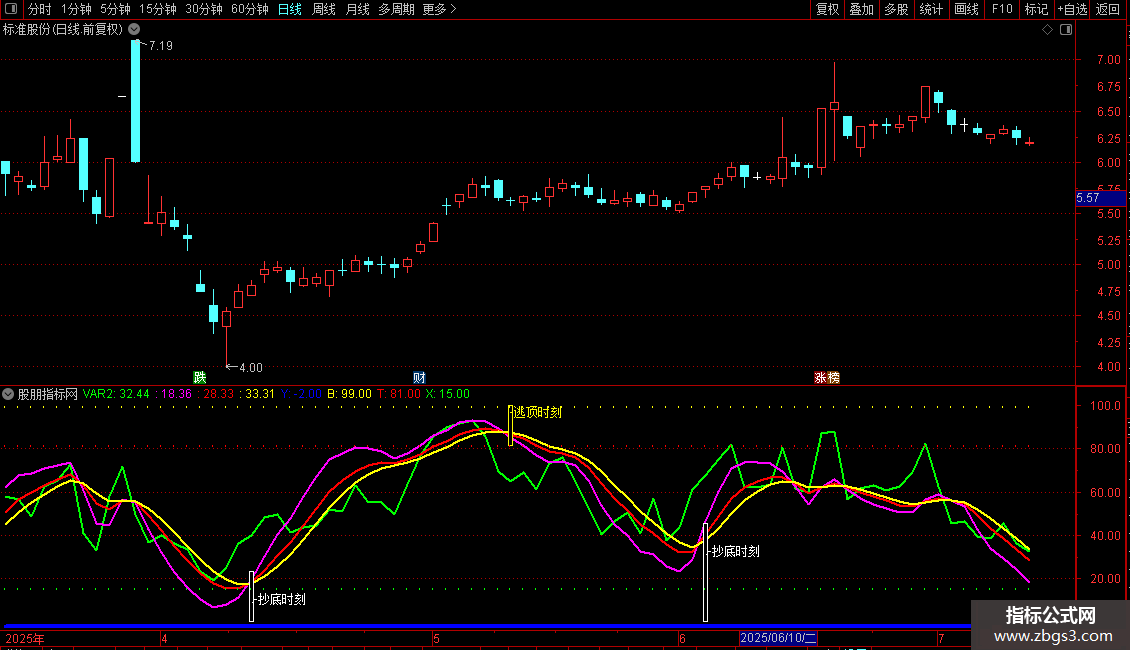Image resolution: width=1130 pixels, height=650 pixels.
Task: Switch to 周线 weekly chart
Action: (x=324, y=9)
